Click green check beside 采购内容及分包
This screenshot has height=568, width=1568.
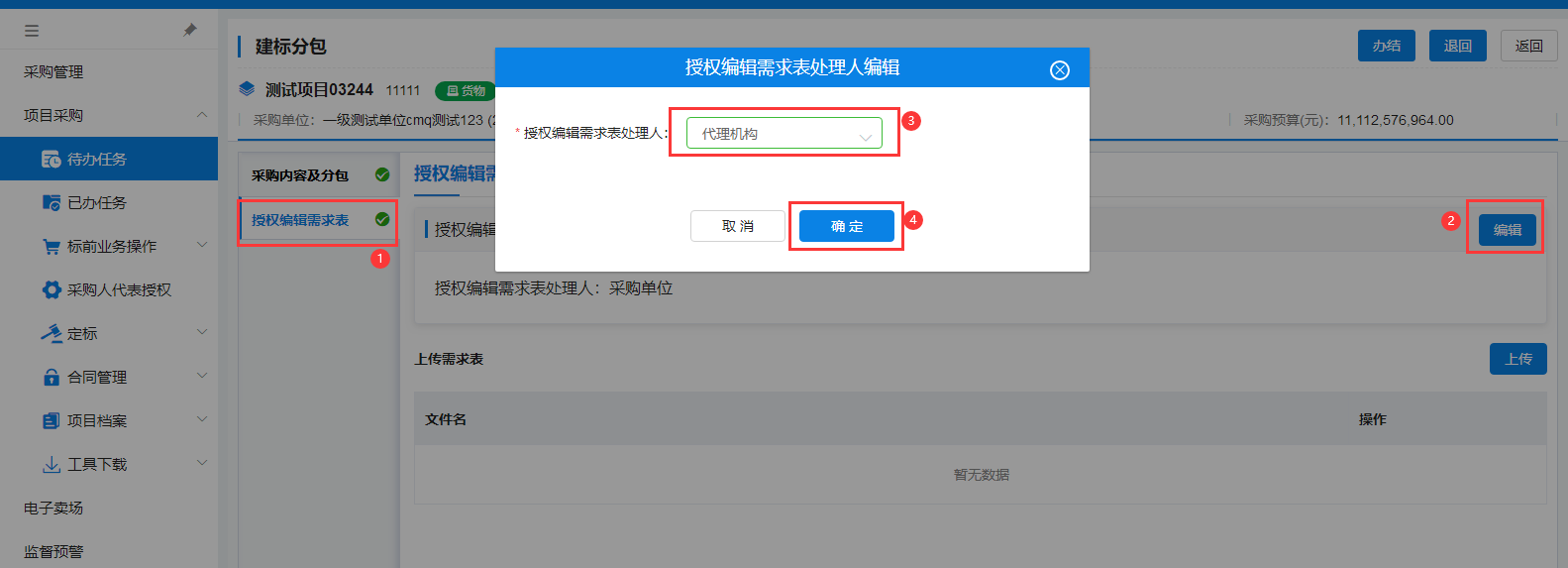point(382,175)
